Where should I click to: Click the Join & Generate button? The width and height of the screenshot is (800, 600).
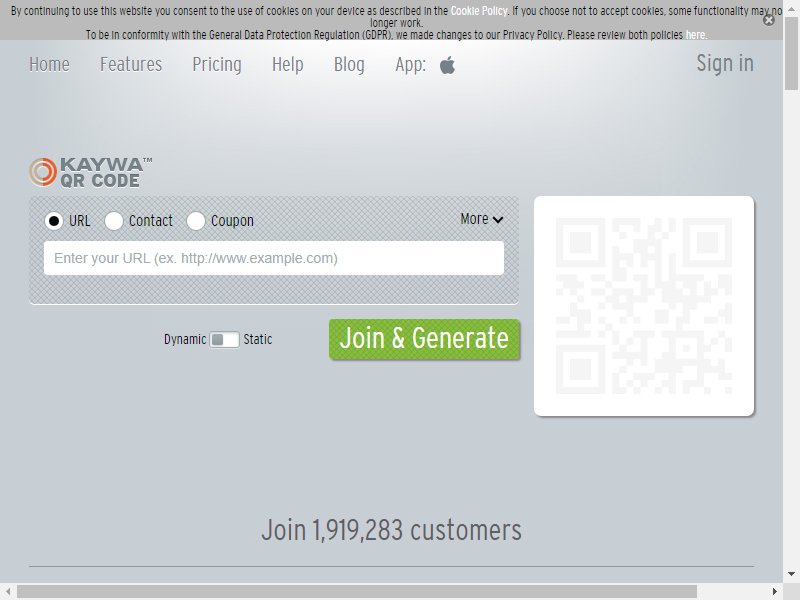click(424, 339)
